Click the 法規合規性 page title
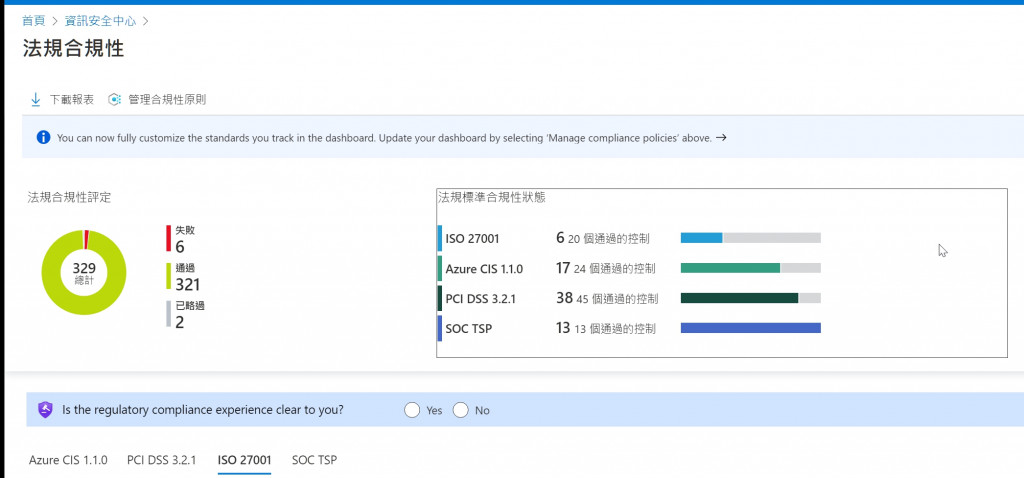 [x=73, y=48]
